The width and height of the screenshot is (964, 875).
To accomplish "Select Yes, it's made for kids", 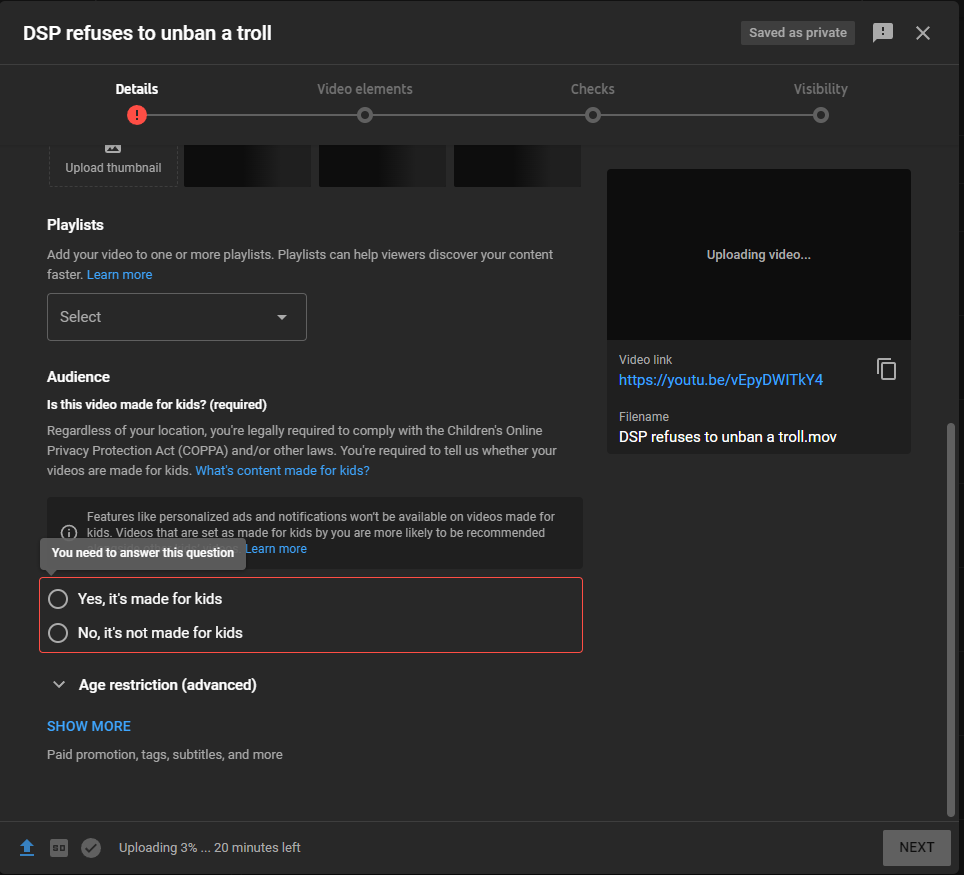I will tap(58, 599).
